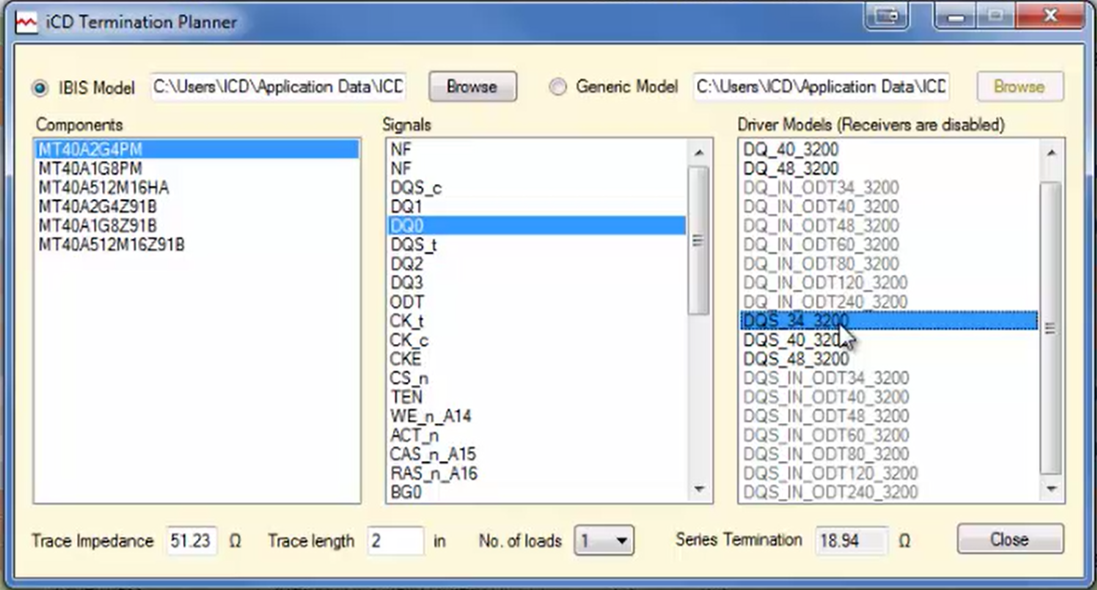1097x590 pixels.
Task: Click Browse next to the IBIS Model path
Action: 472,87
